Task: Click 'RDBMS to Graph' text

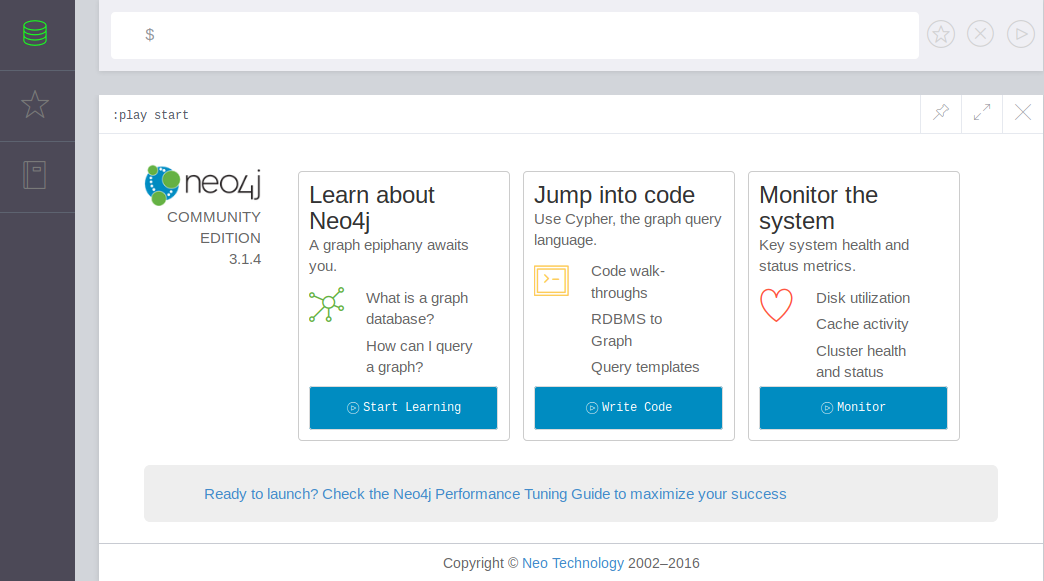Action: (x=627, y=329)
